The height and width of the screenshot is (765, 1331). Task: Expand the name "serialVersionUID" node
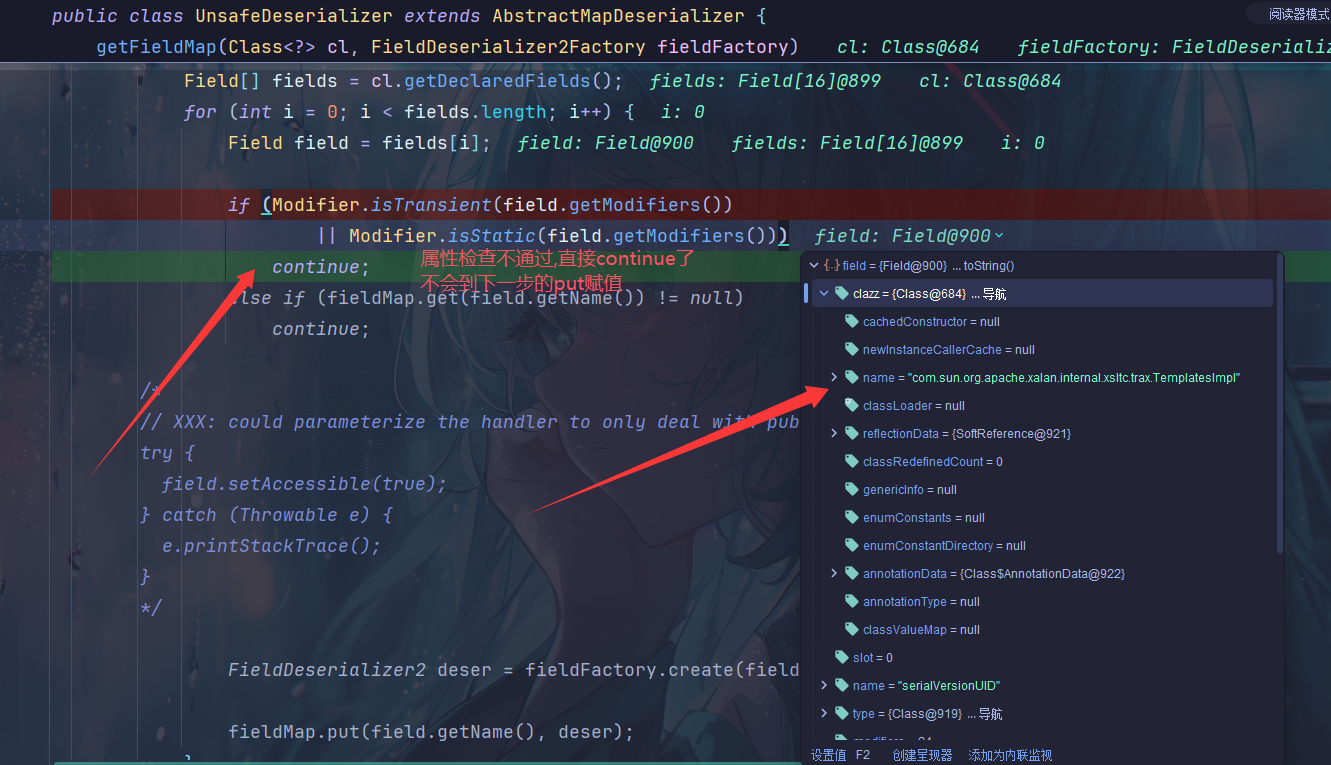824,686
